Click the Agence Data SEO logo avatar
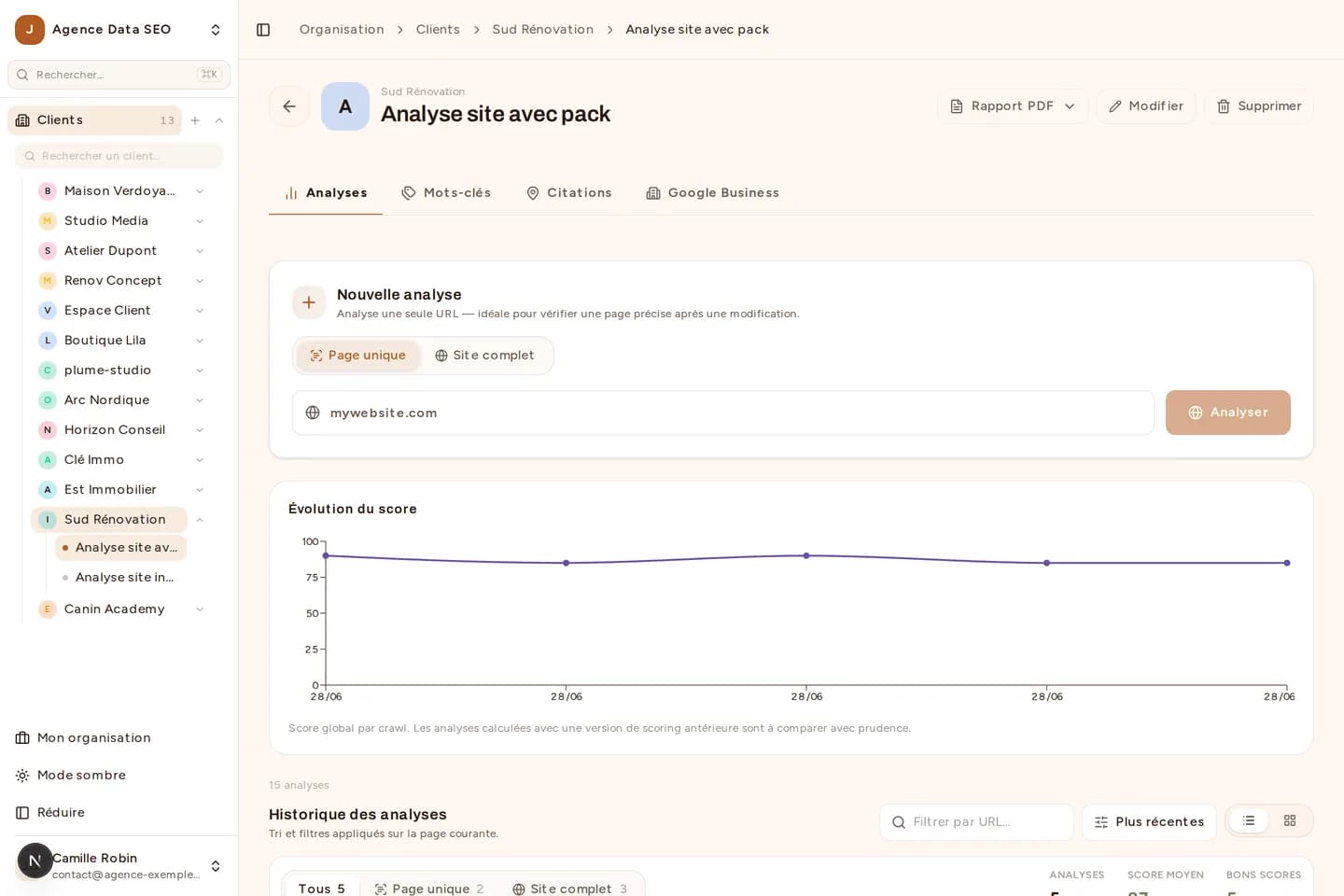This screenshot has width=1344, height=896. (30, 30)
